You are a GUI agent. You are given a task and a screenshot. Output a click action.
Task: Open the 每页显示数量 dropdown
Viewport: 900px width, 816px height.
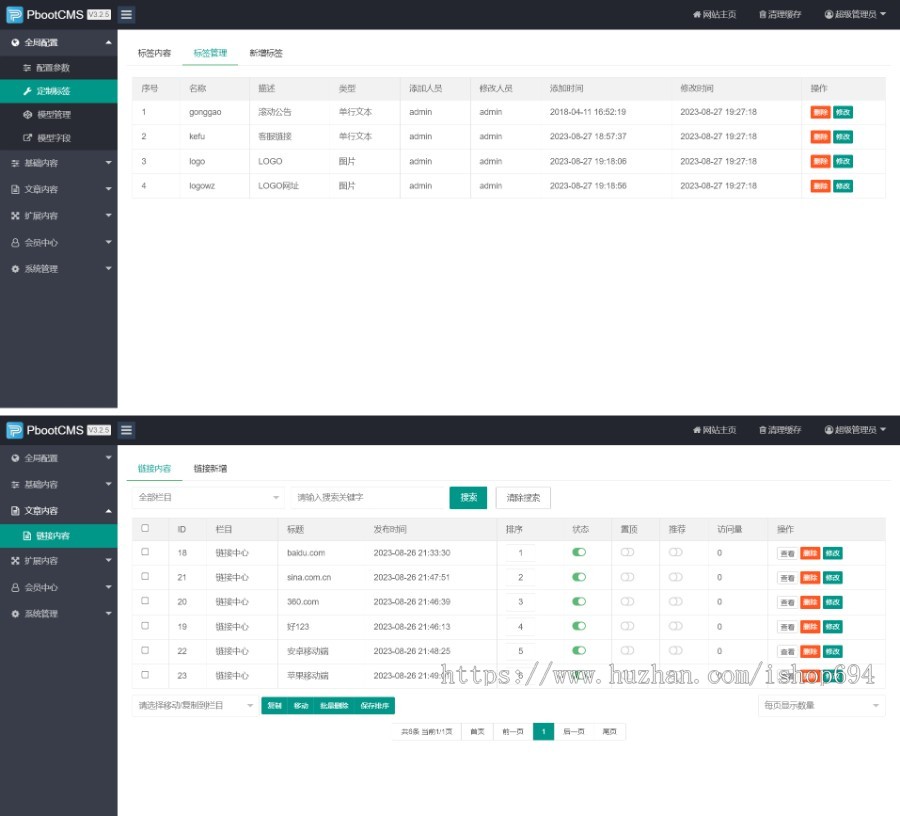[821, 705]
